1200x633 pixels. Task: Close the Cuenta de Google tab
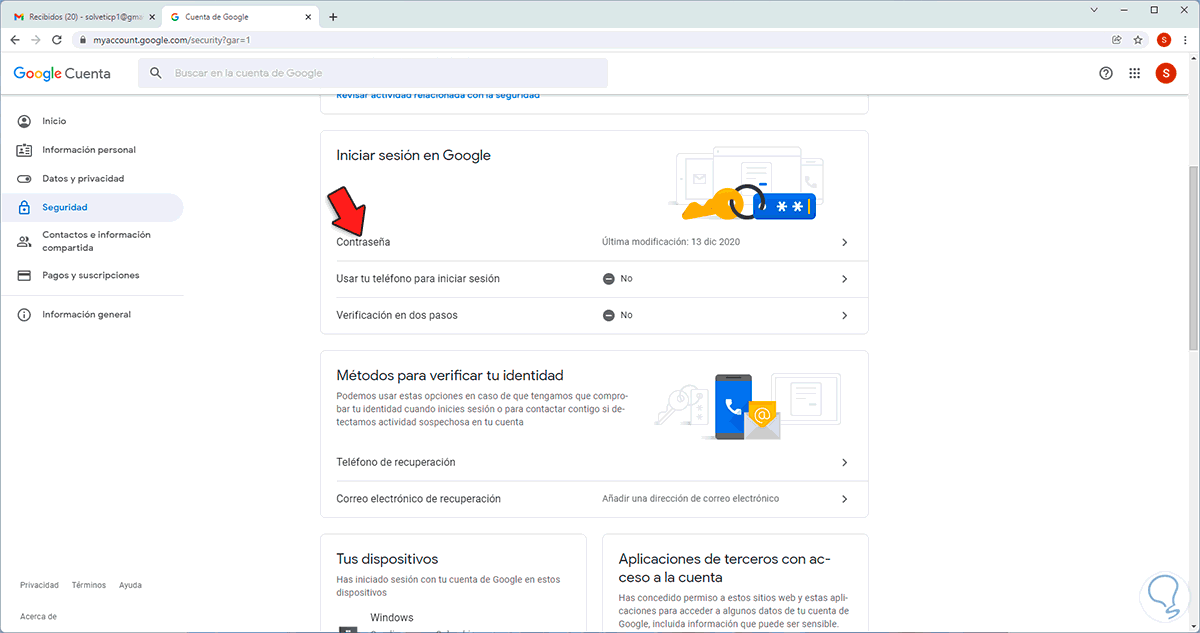tap(310, 17)
